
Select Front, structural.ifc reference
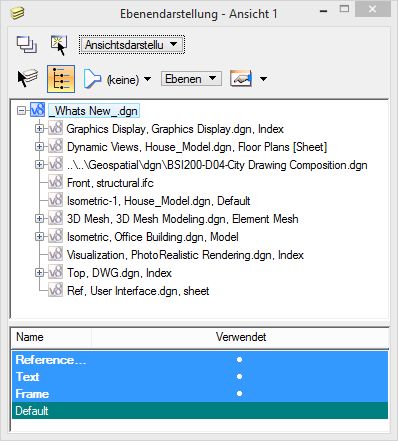[110, 183]
